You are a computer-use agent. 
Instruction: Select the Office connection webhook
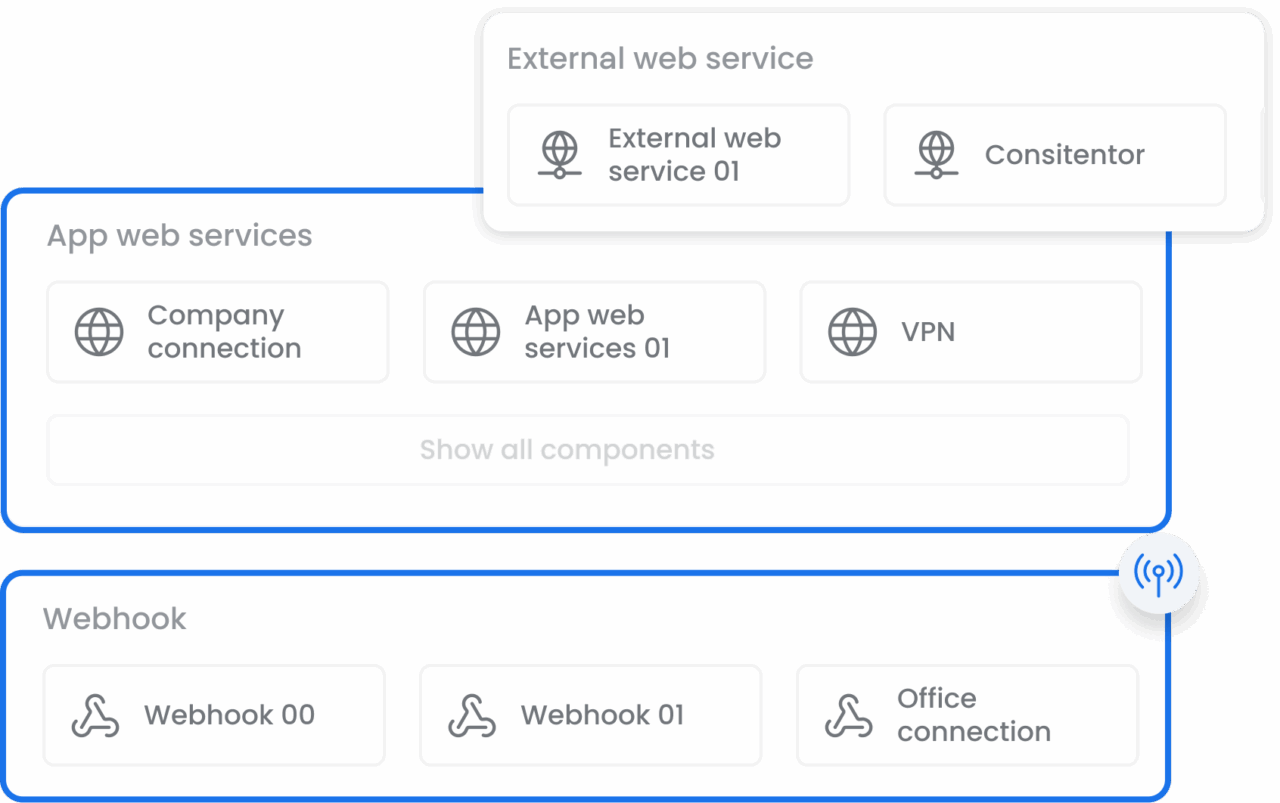pyautogui.click(x=966, y=715)
